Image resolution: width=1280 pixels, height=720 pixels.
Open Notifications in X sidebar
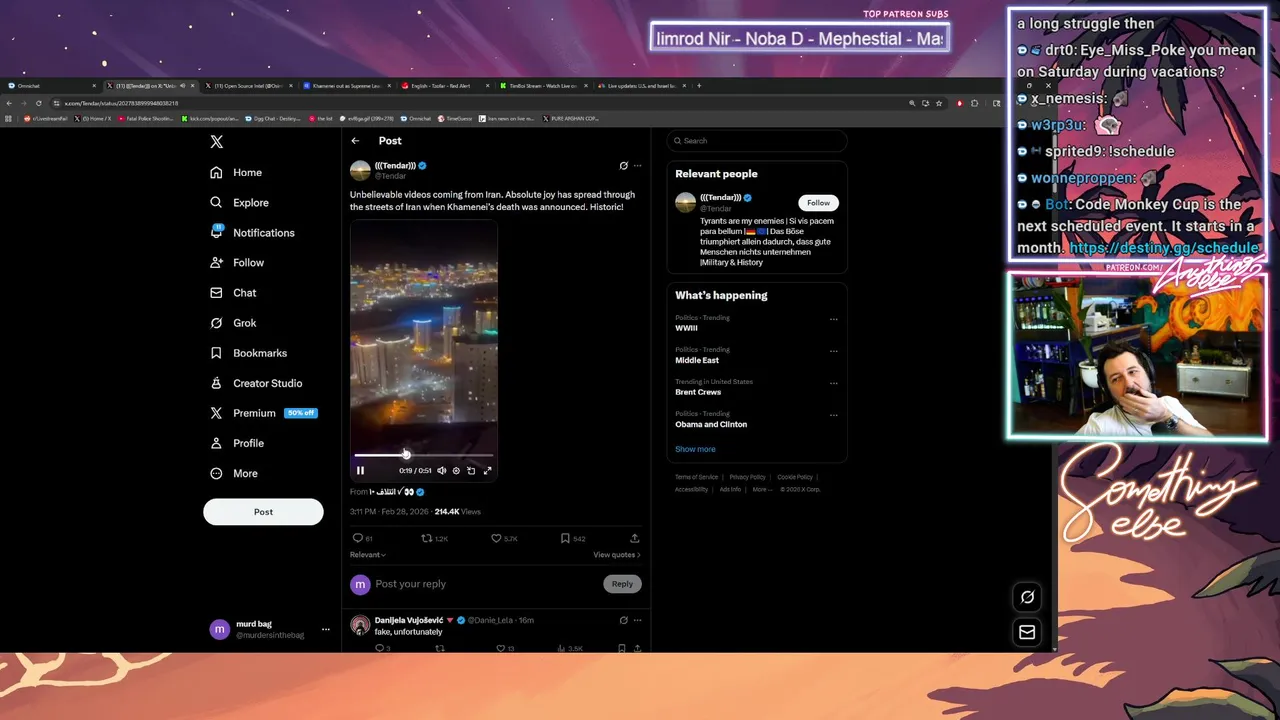[x=253, y=232]
